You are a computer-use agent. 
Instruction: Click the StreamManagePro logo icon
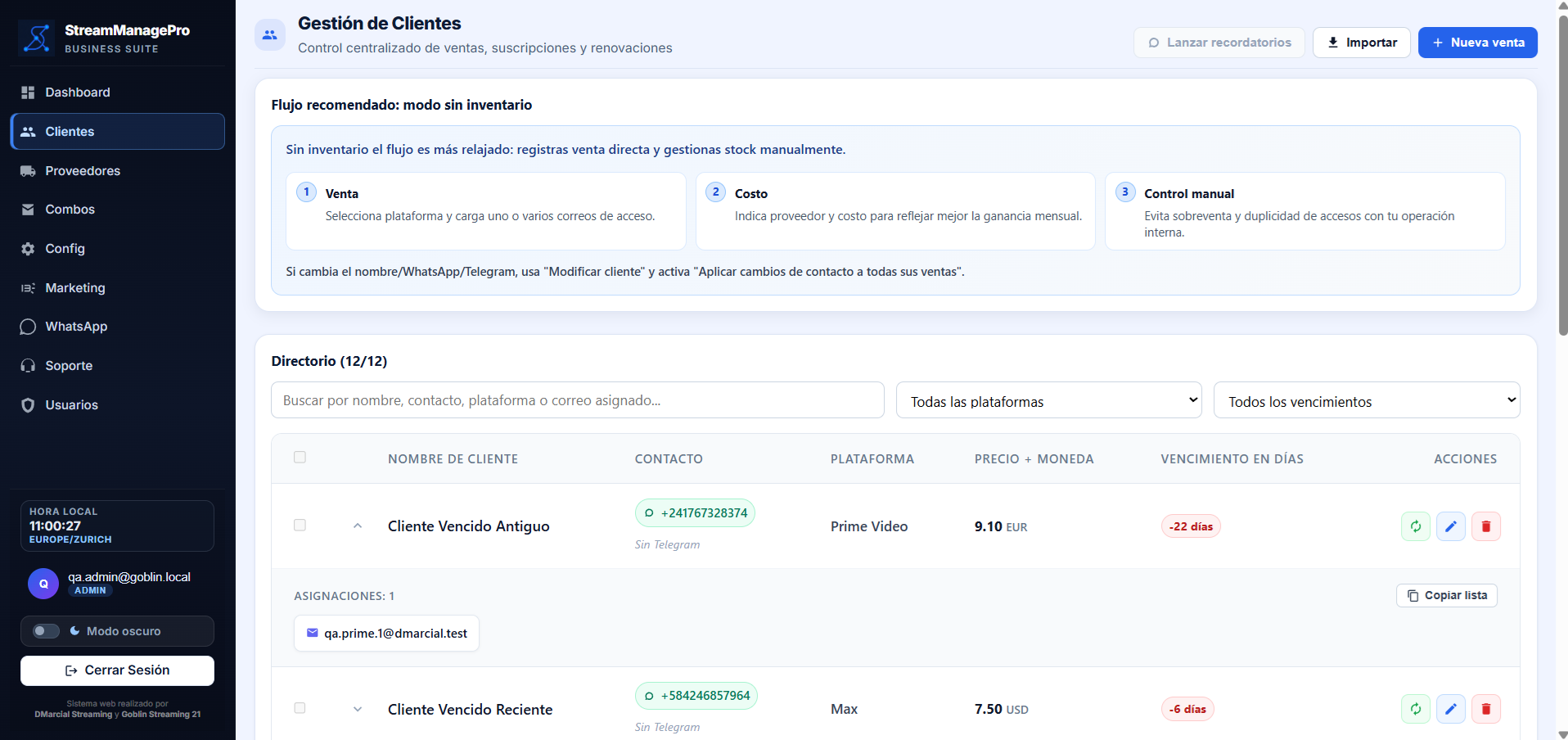click(x=37, y=38)
